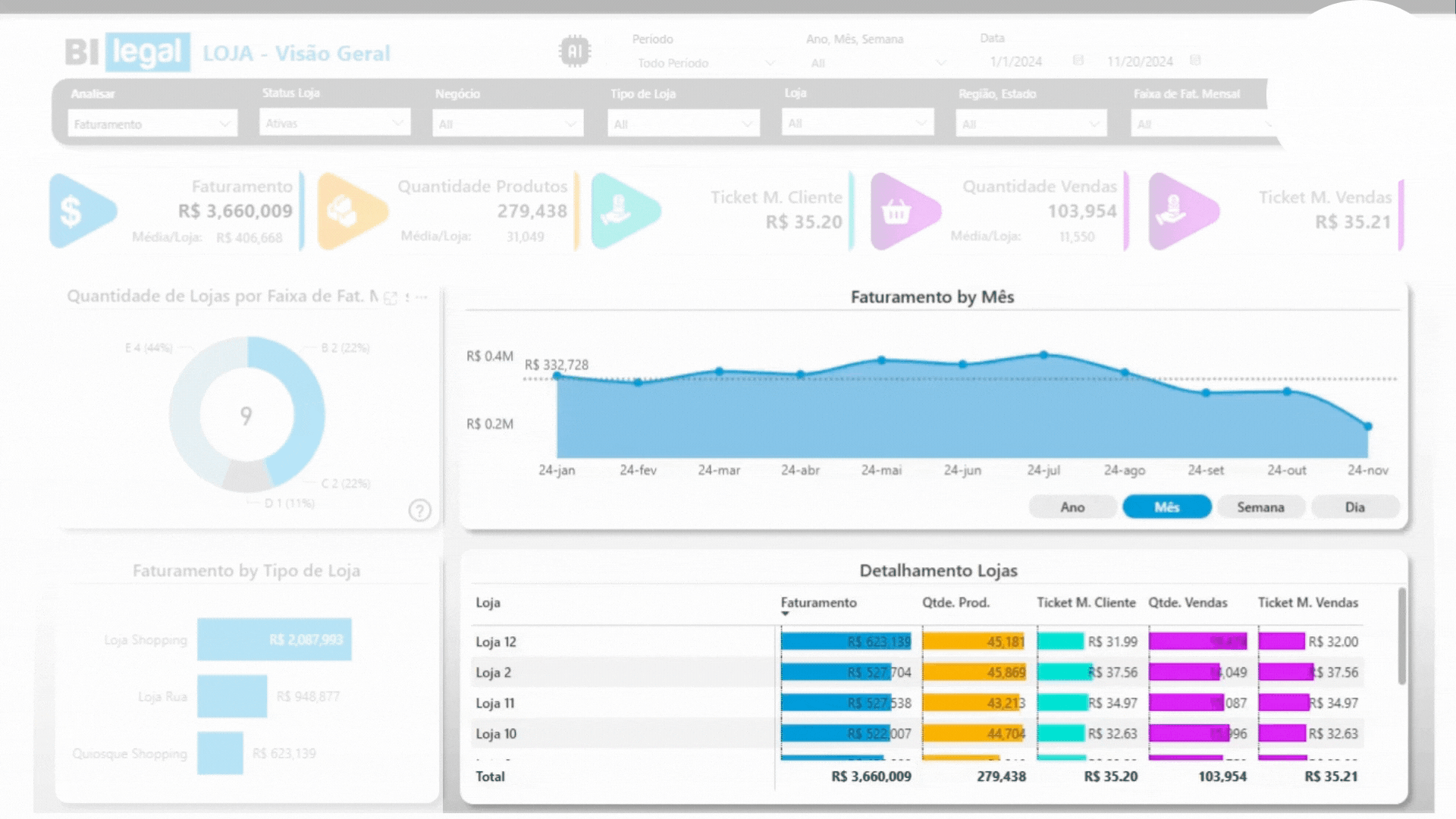This screenshot has width=1456, height=819.
Task: Switch chart granularity to Dia
Action: [x=1354, y=507]
